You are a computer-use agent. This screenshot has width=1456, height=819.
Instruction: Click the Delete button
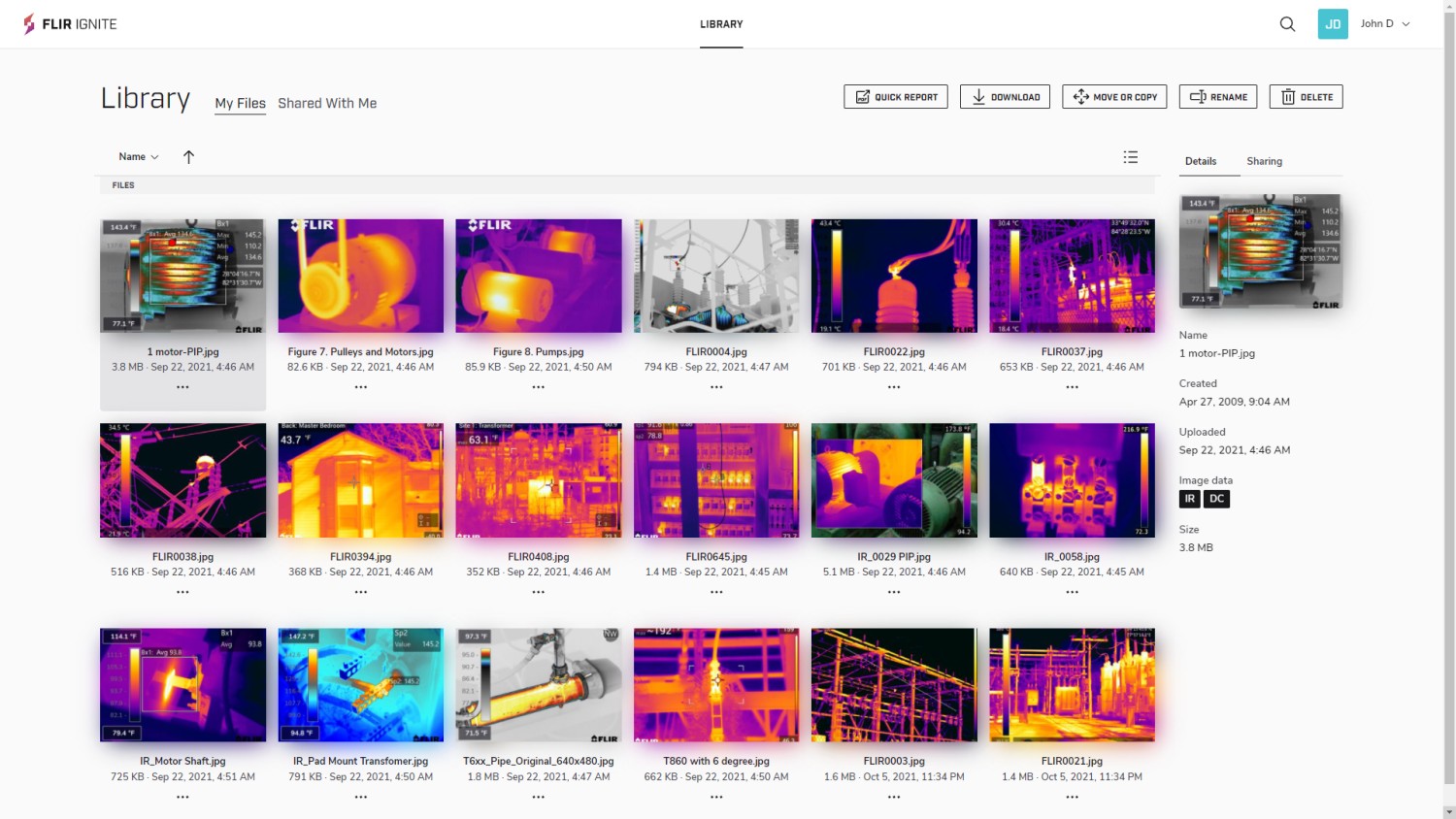click(1307, 97)
